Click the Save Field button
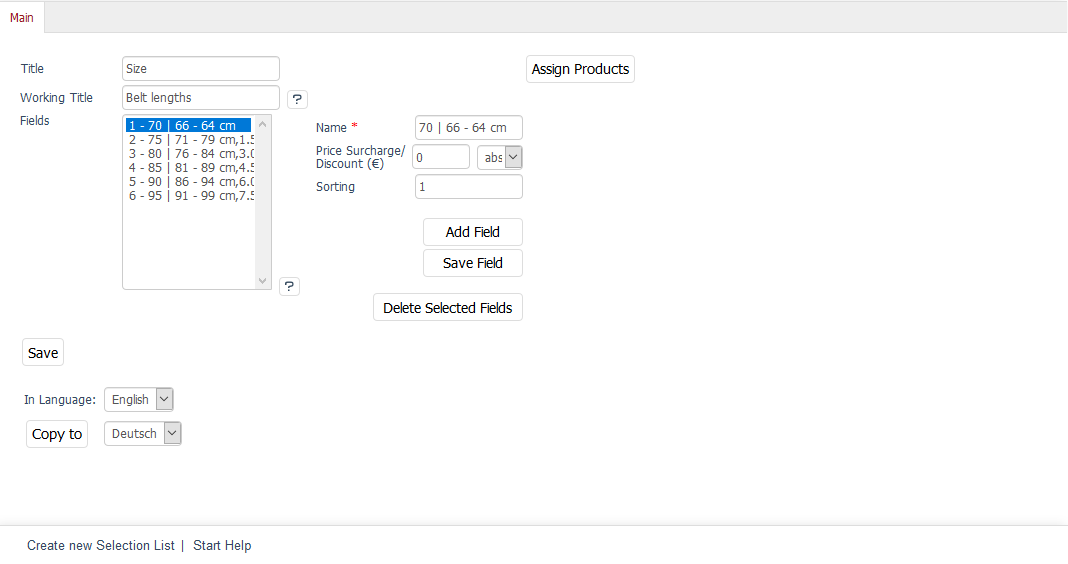1068x564 pixels. click(473, 263)
